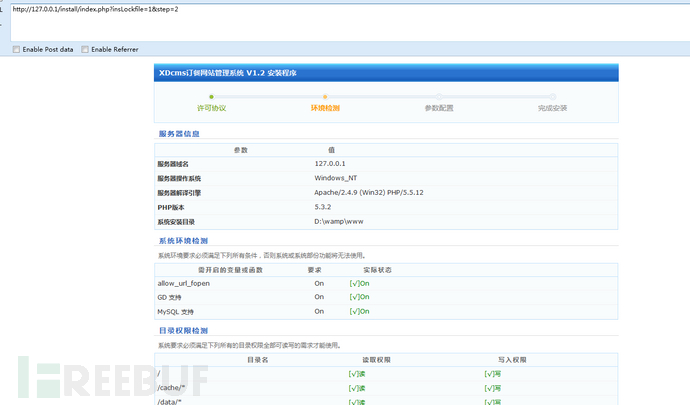690x405 pixels.
Task: Click the URL input field with install/index.php
Action: tap(350, 22)
